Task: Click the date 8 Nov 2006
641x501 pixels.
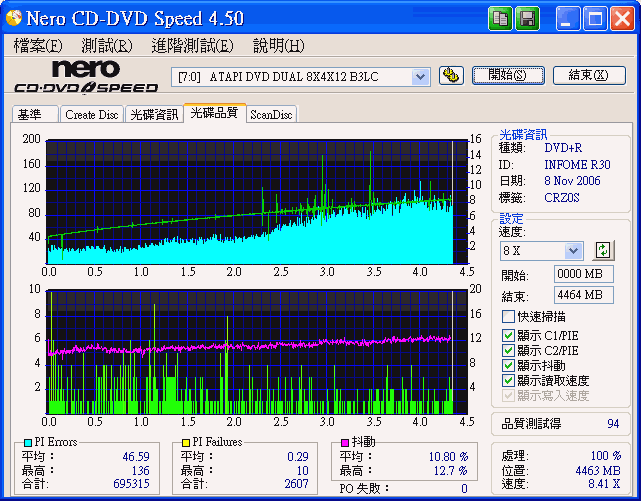Action: click(x=572, y=181)
